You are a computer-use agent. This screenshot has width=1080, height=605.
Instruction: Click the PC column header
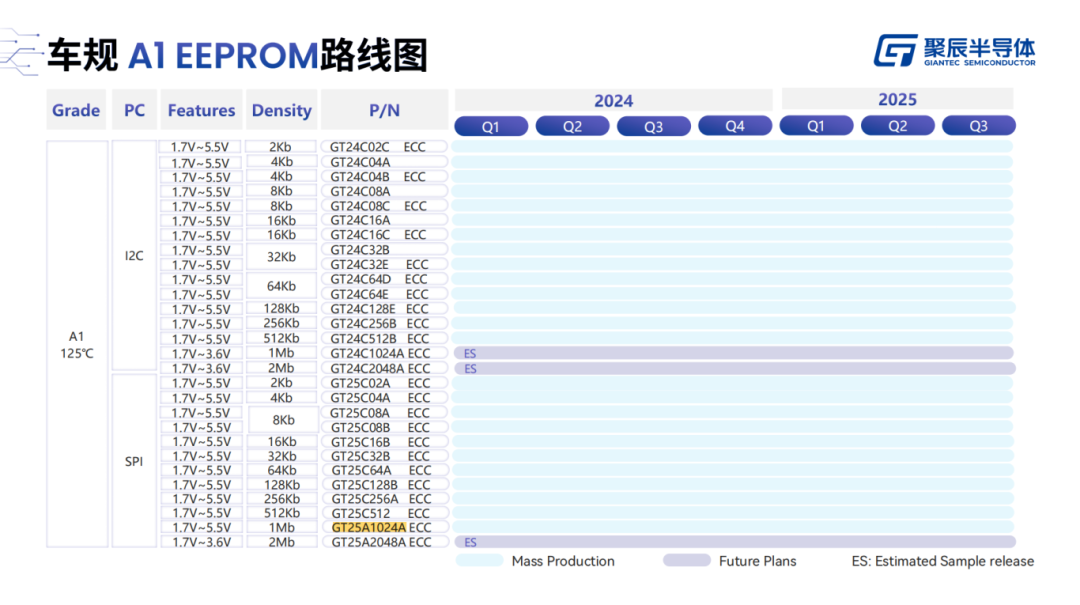pos(134,110)
